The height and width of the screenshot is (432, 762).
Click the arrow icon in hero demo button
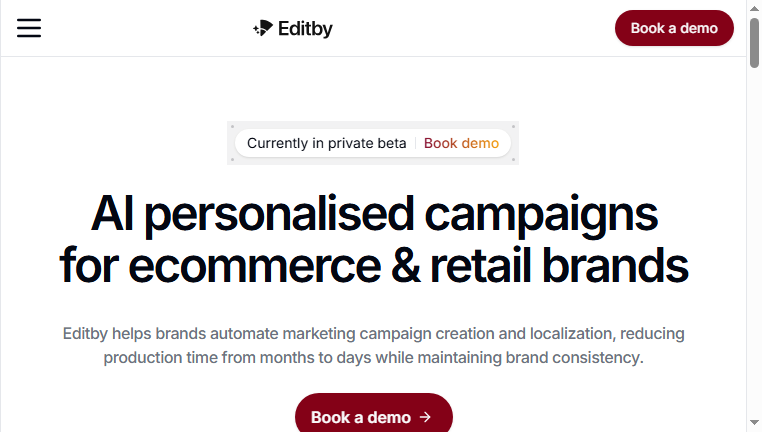tap(425, 417)
